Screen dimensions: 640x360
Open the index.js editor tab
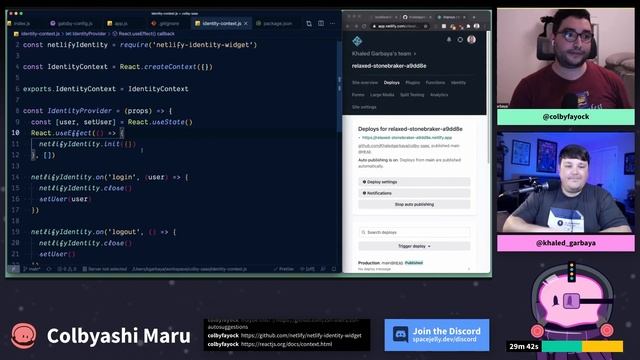pos(20,24)
